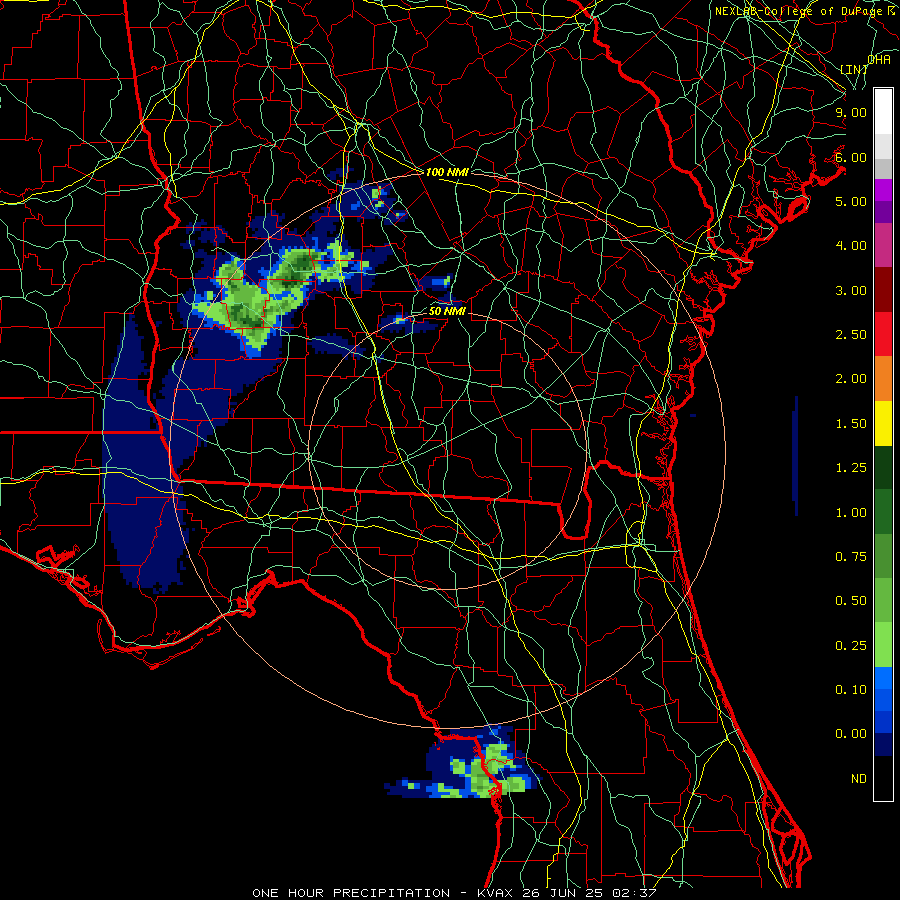Click the '2.50' legend value

(x=851, y=335)
